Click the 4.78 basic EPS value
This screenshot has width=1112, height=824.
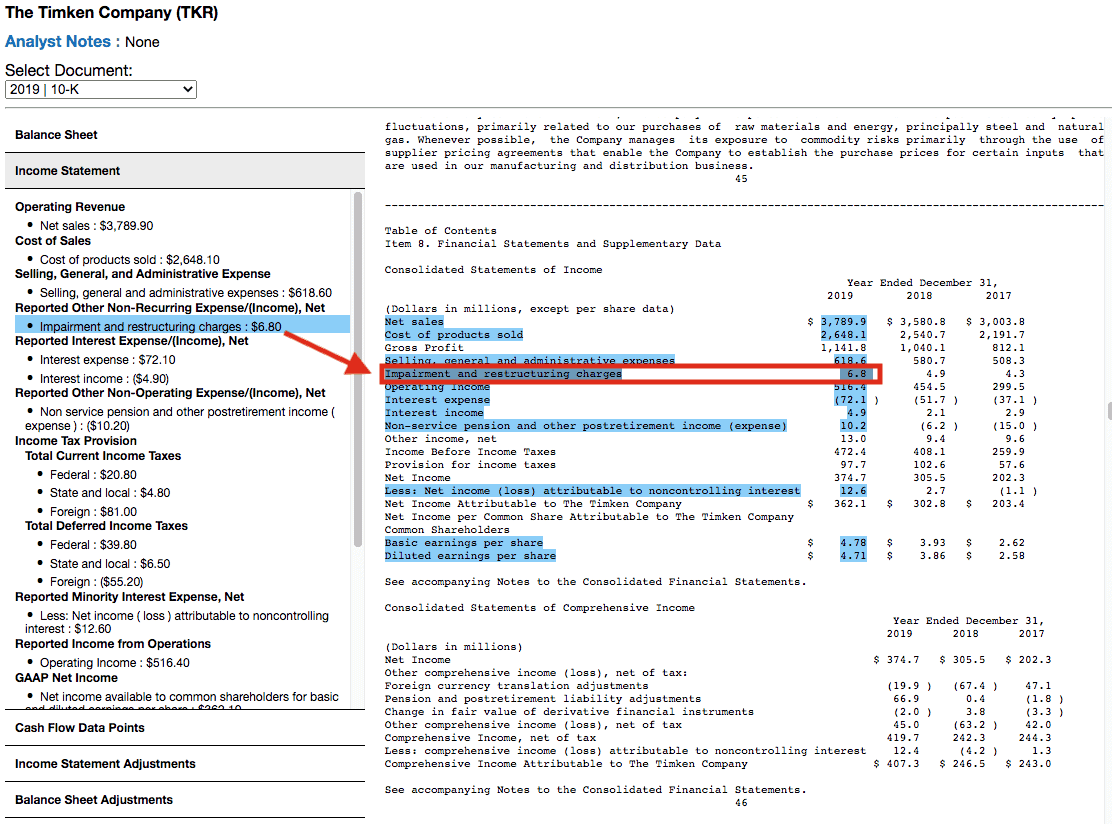click(853, 542)
